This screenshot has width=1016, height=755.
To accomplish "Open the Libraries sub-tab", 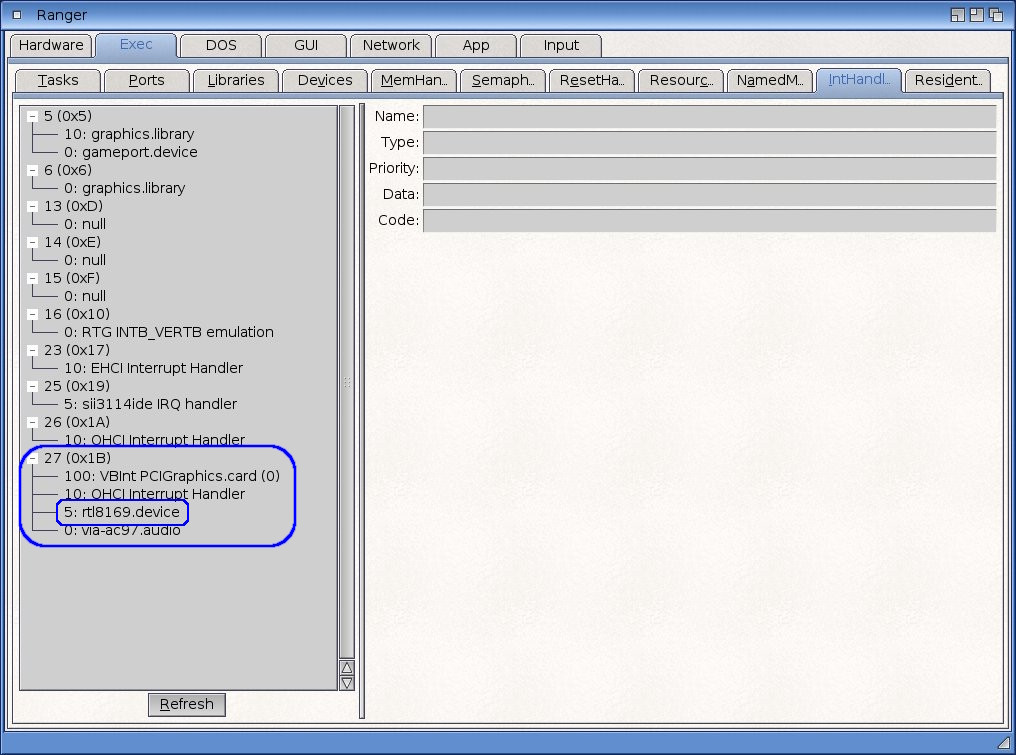I will pyautogui.click(x=236, y=80).
